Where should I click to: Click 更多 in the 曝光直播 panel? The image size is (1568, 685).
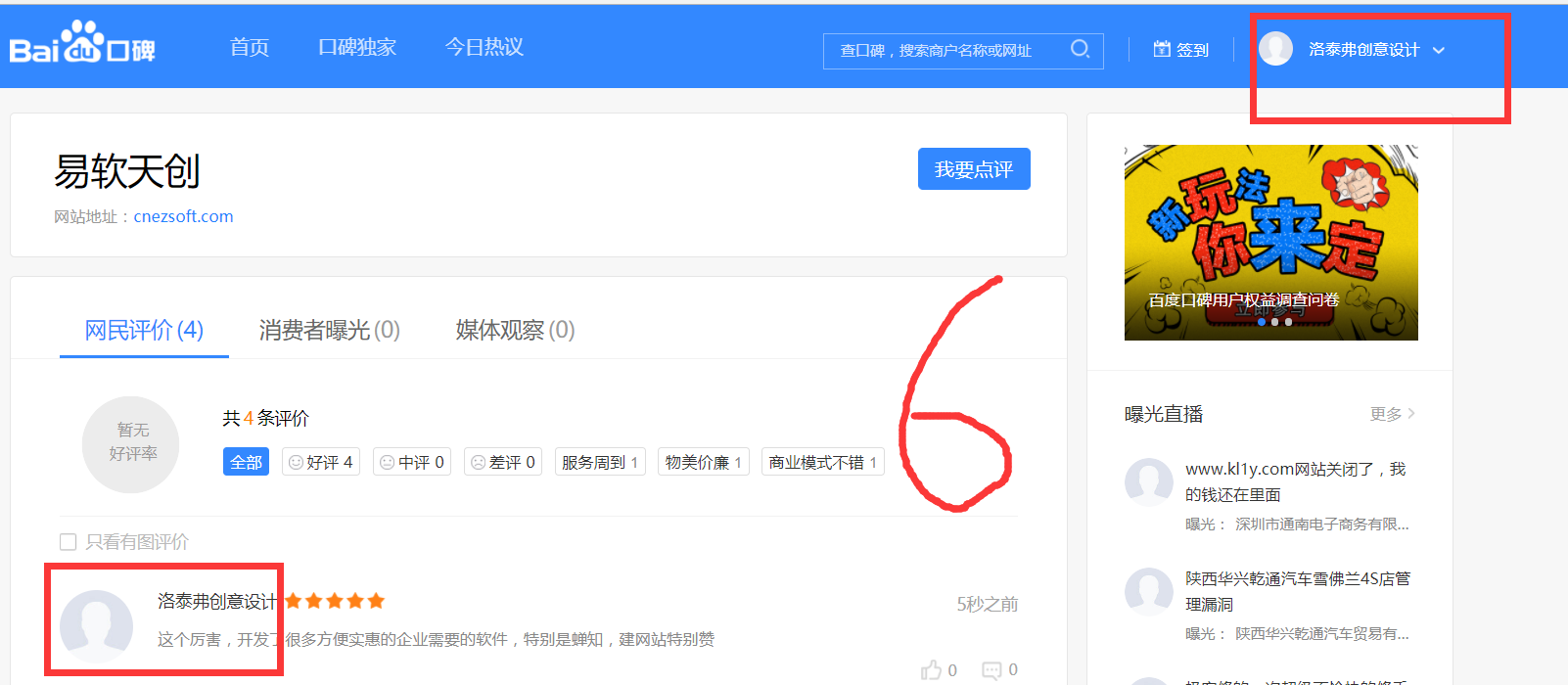pos(1393,414)
